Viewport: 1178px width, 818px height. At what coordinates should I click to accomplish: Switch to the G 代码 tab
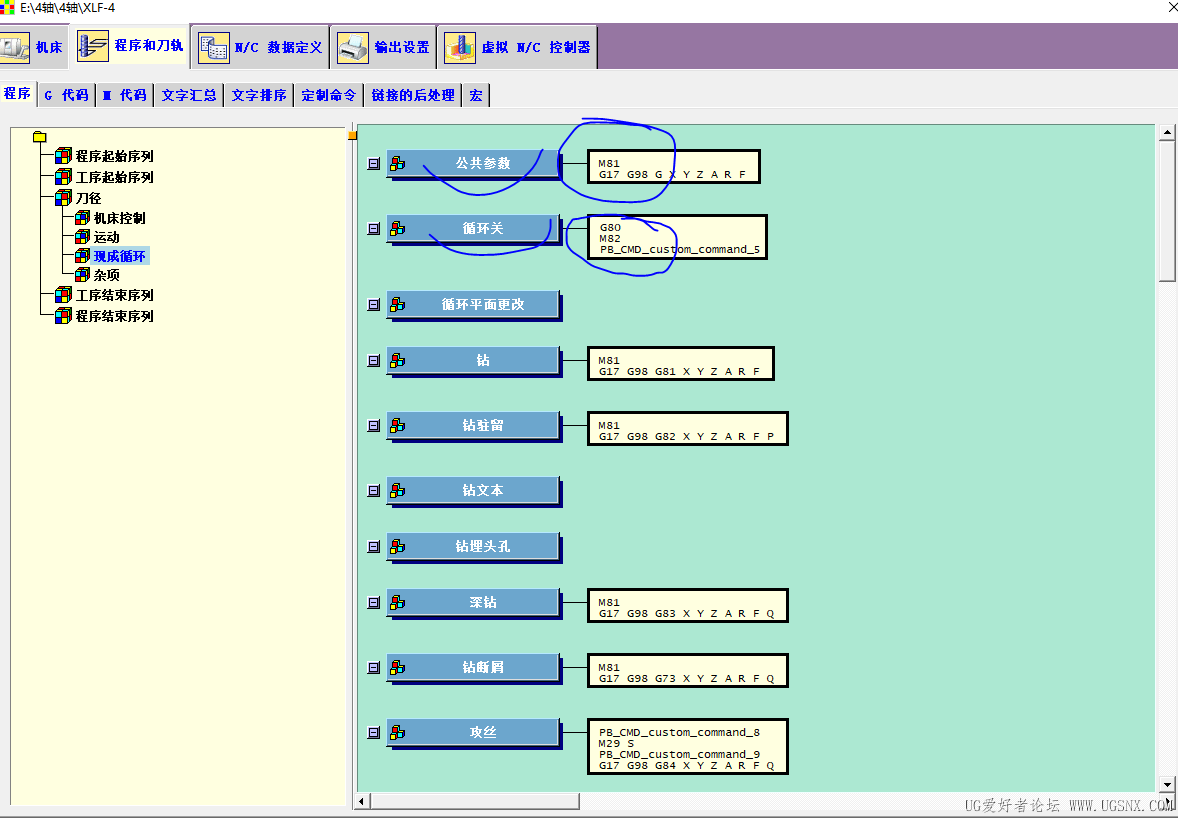66,95
